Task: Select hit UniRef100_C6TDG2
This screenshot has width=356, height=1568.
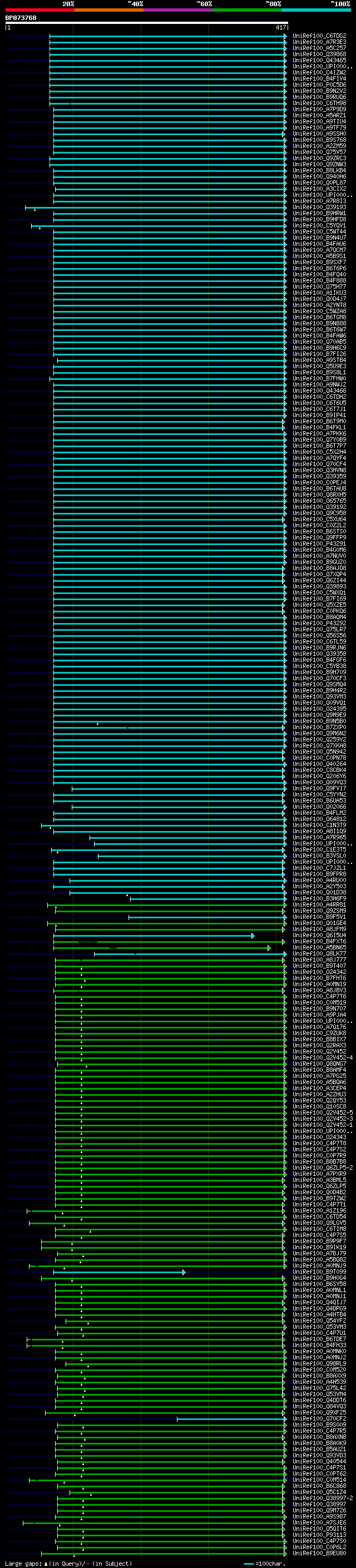Action: 319,36
